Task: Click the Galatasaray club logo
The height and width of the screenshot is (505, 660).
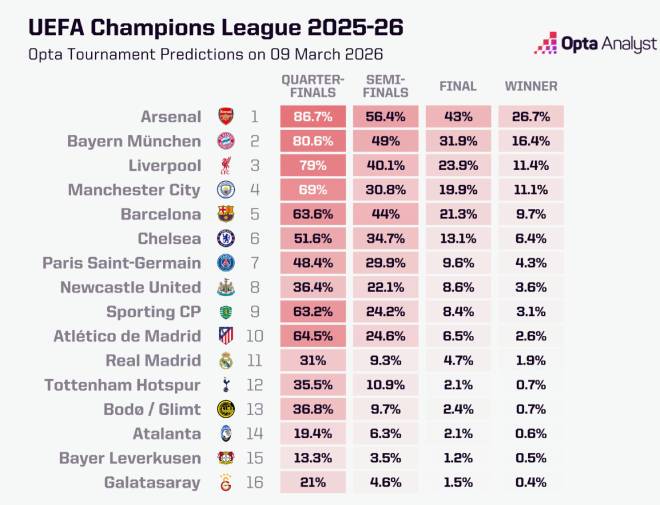Action: tap(225, 483)
